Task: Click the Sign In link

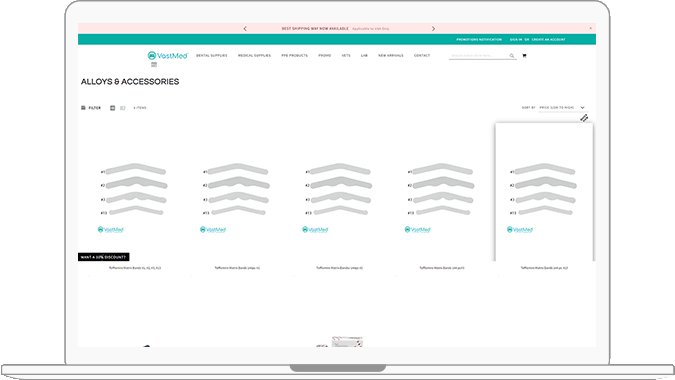Action: (516, 40)
